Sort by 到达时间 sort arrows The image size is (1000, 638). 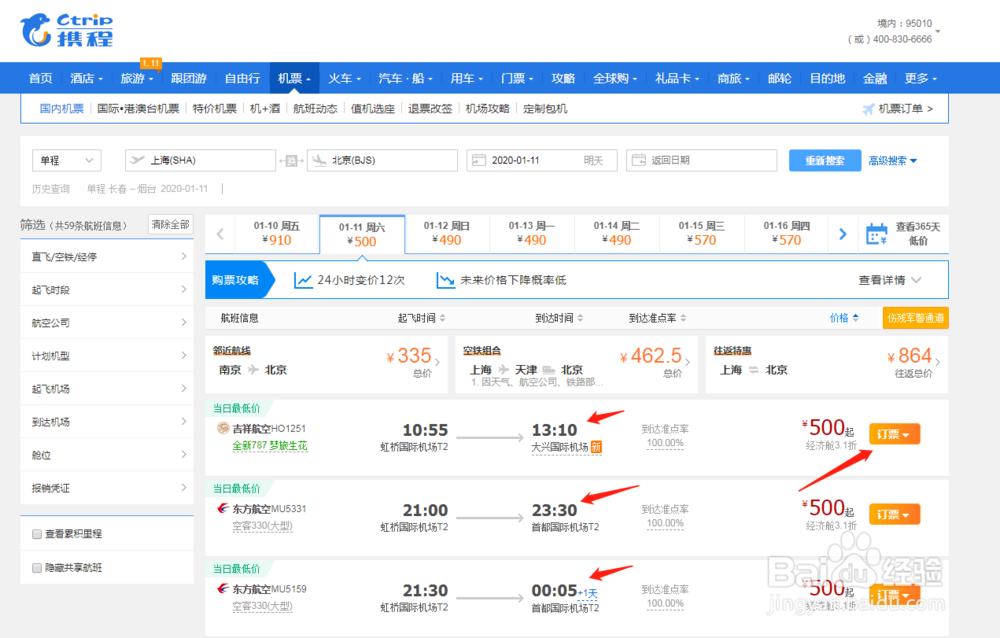[x=580, y=318]
